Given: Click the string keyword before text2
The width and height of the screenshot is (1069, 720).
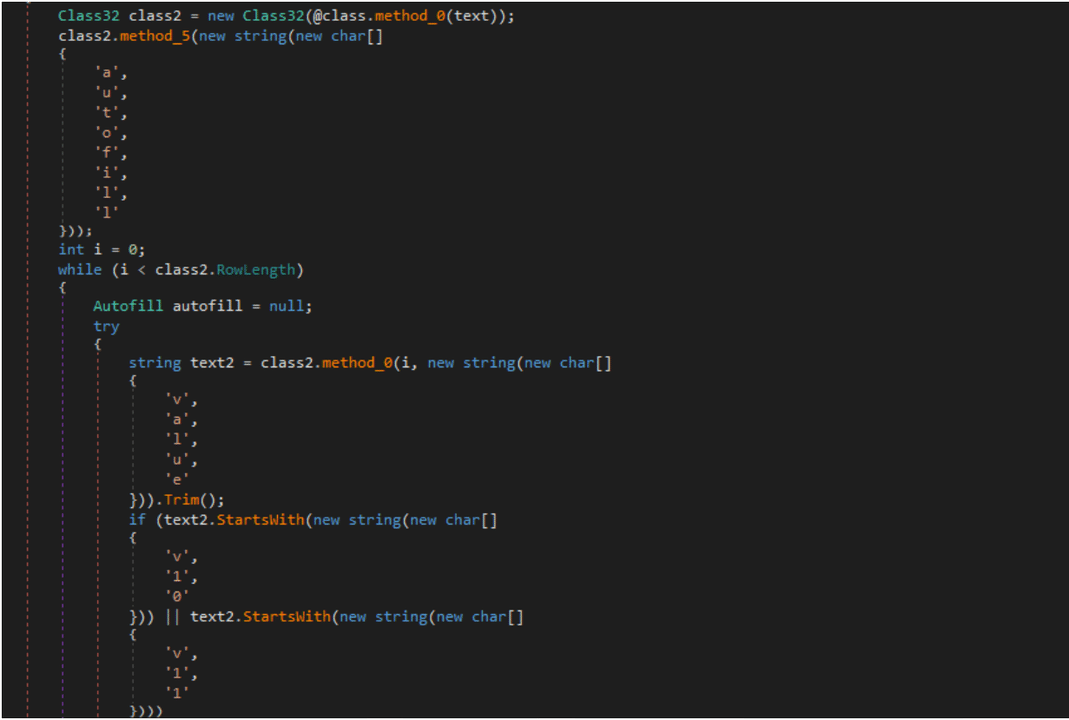Looking at the screenshot, I should coord(155,363).
